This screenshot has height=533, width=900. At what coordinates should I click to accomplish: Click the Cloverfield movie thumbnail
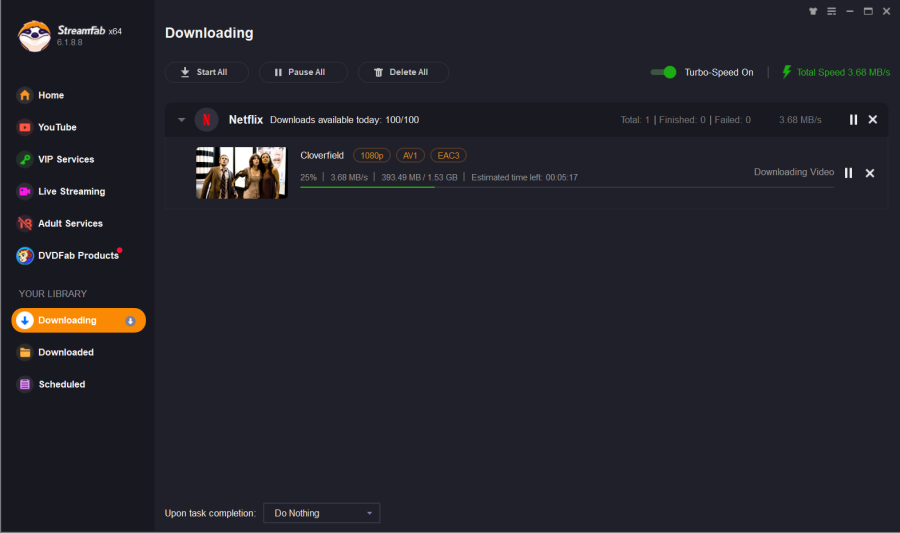coord(241,173)
